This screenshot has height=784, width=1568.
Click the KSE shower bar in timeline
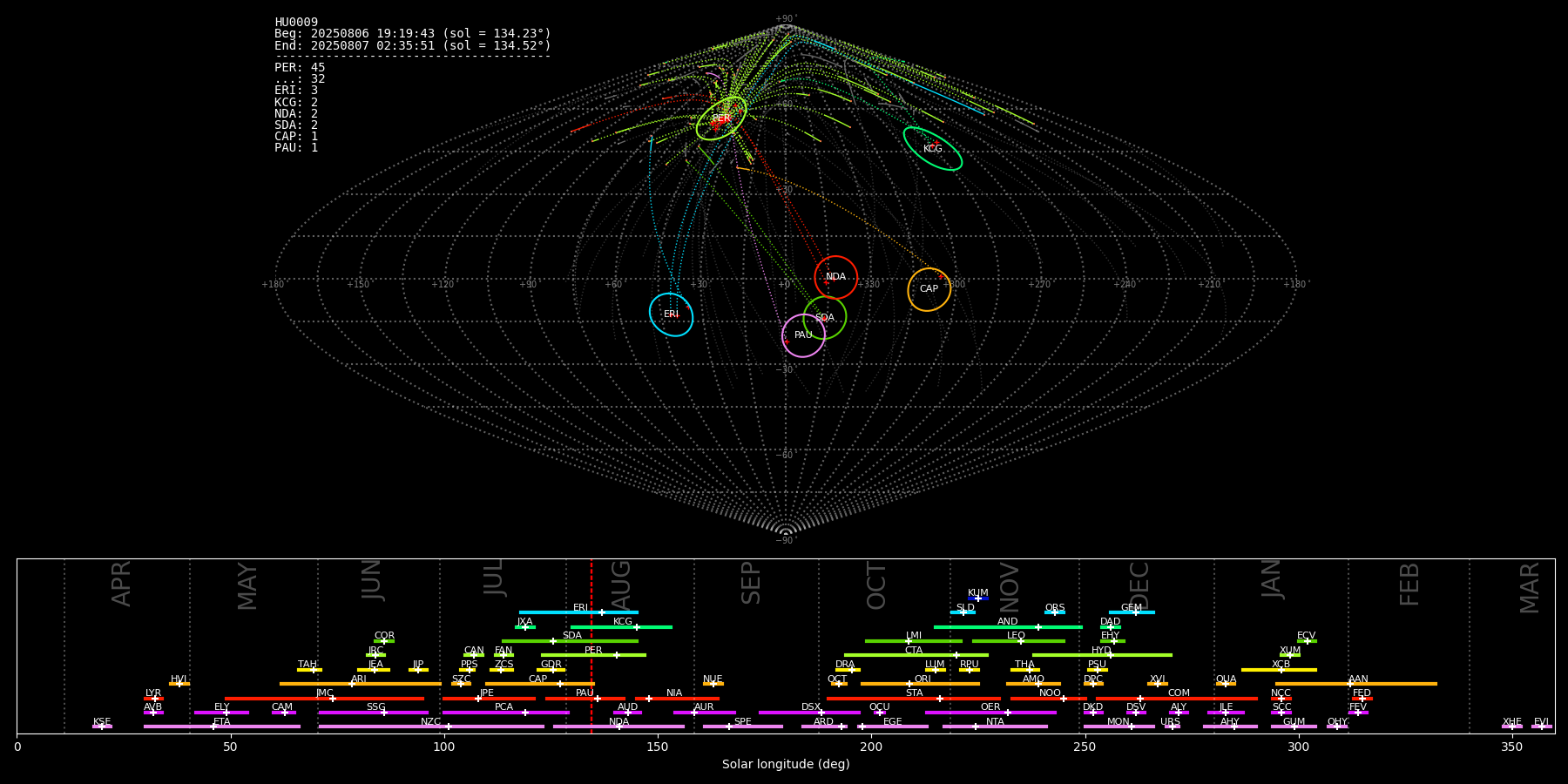click(x=102, y=727)
